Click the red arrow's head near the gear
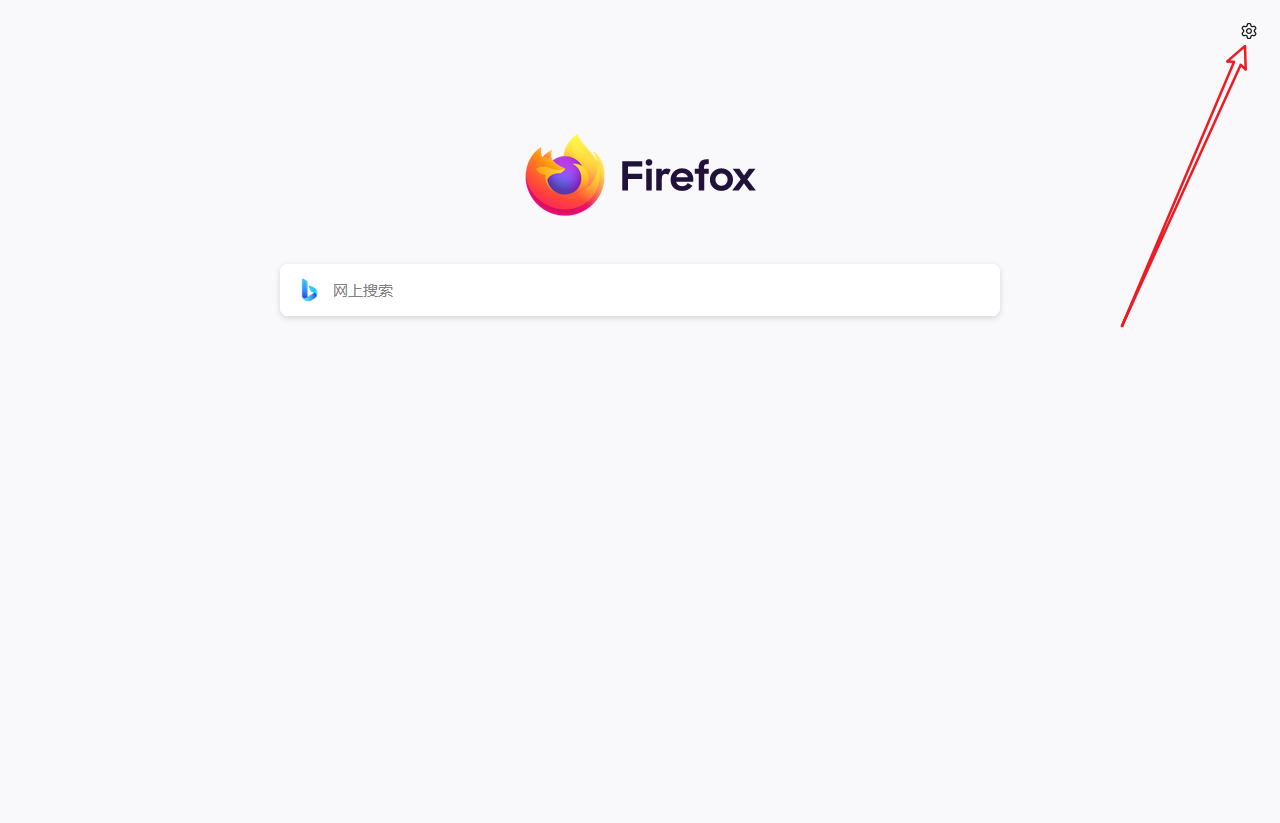 pyautogui.click(x=1239, y=54)
